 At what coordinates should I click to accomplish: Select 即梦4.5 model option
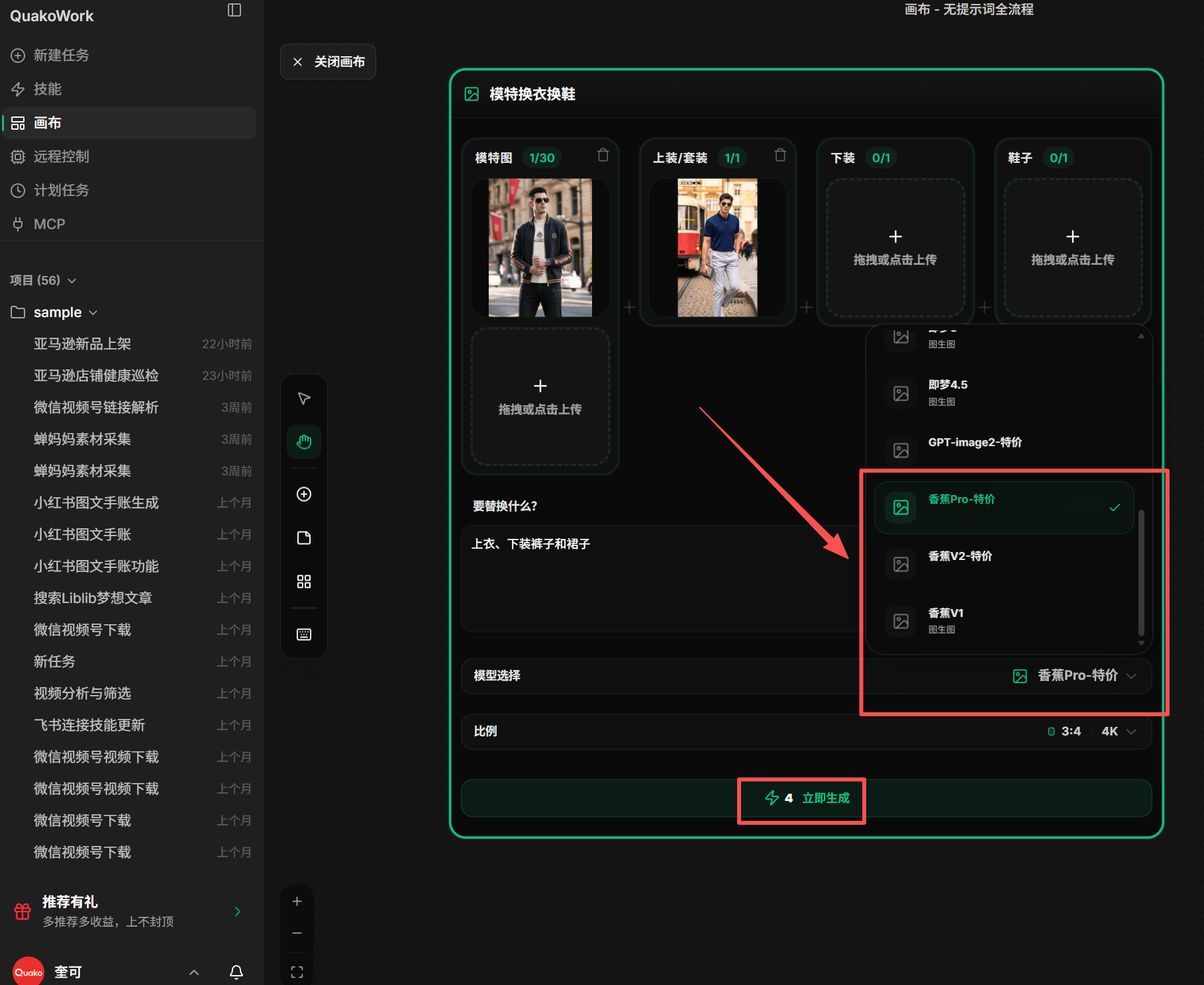point(1004,393)
